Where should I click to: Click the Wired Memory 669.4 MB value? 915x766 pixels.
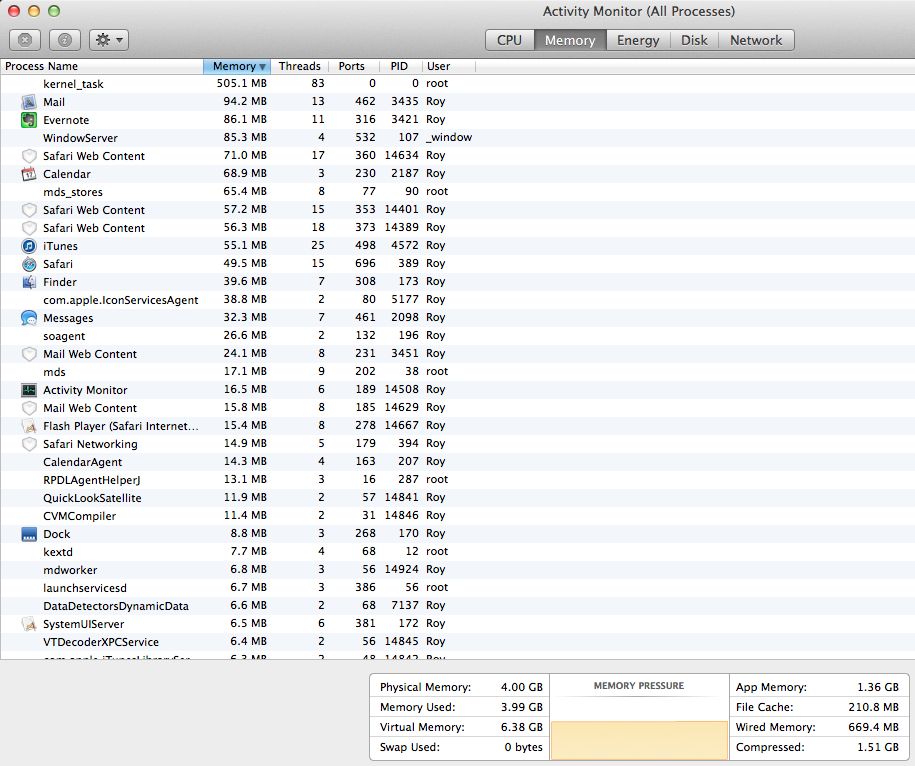point(873,727)
